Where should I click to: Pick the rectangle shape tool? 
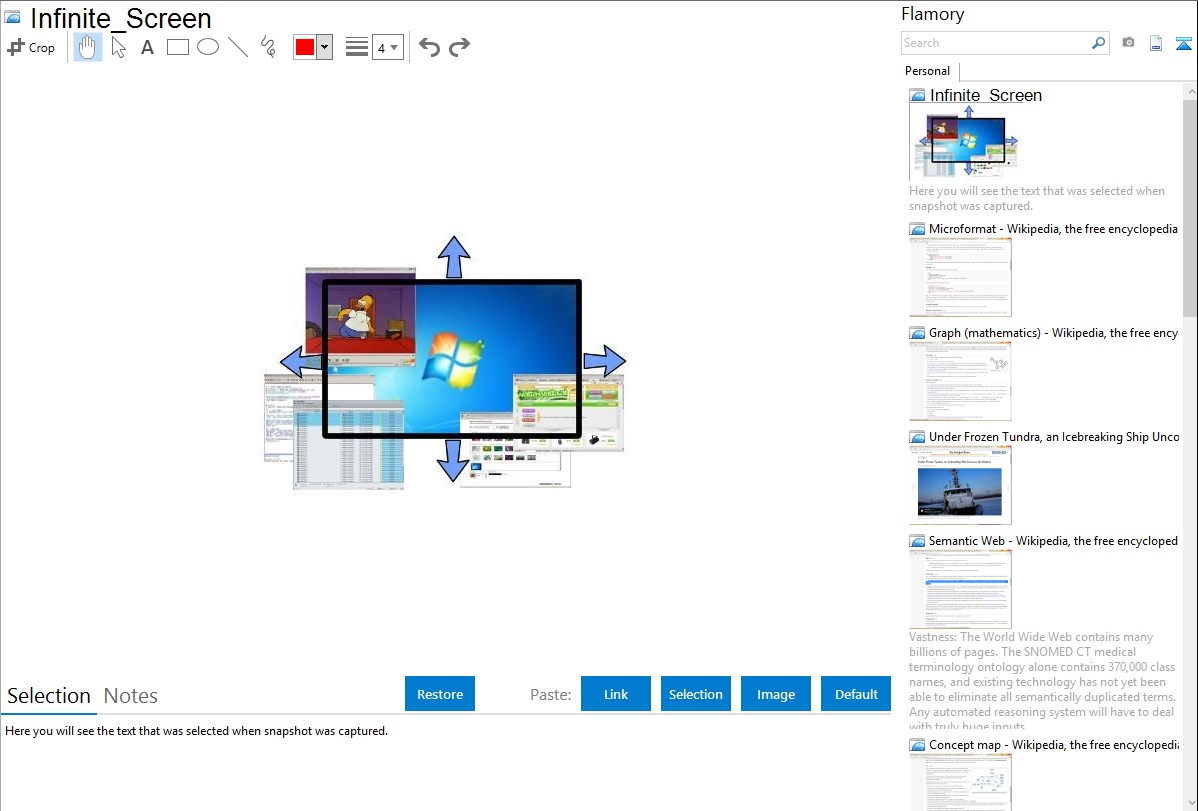tap(178, 47)
